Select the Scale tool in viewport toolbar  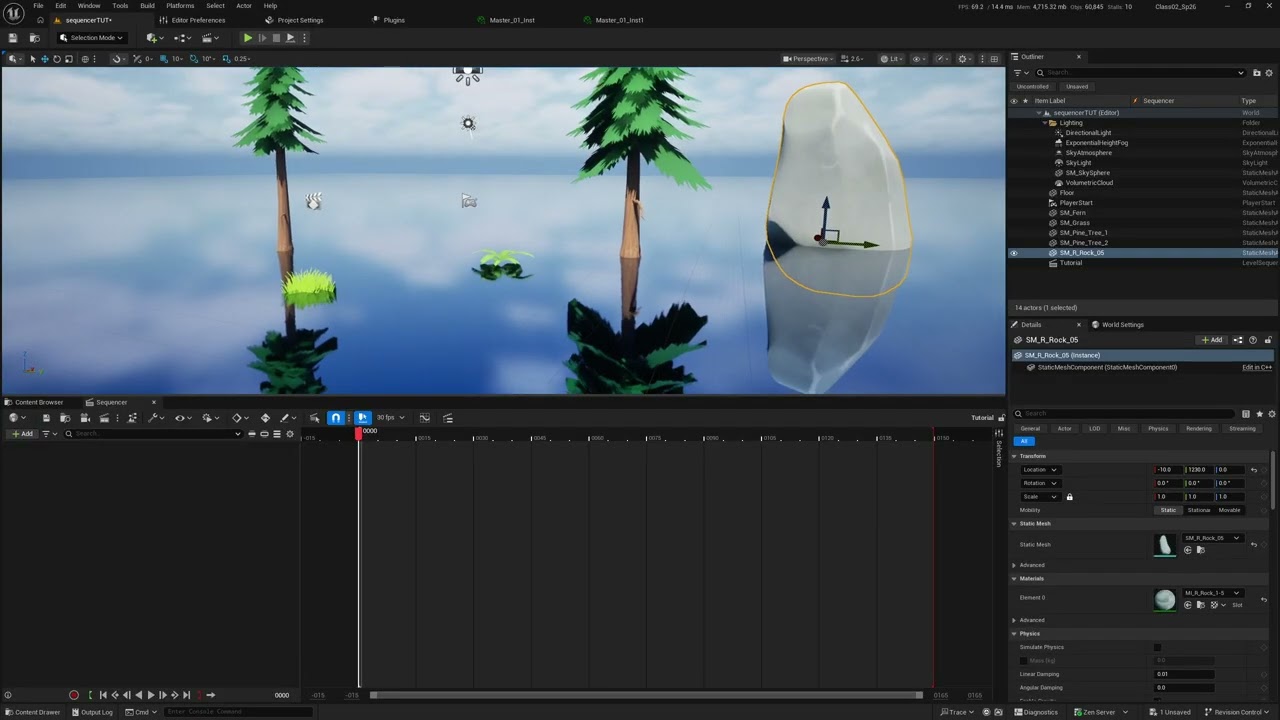coord(68,59)
